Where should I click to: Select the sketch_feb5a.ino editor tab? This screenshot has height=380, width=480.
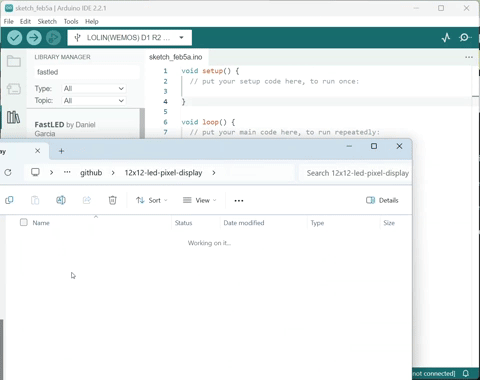(x=176, y=57)
